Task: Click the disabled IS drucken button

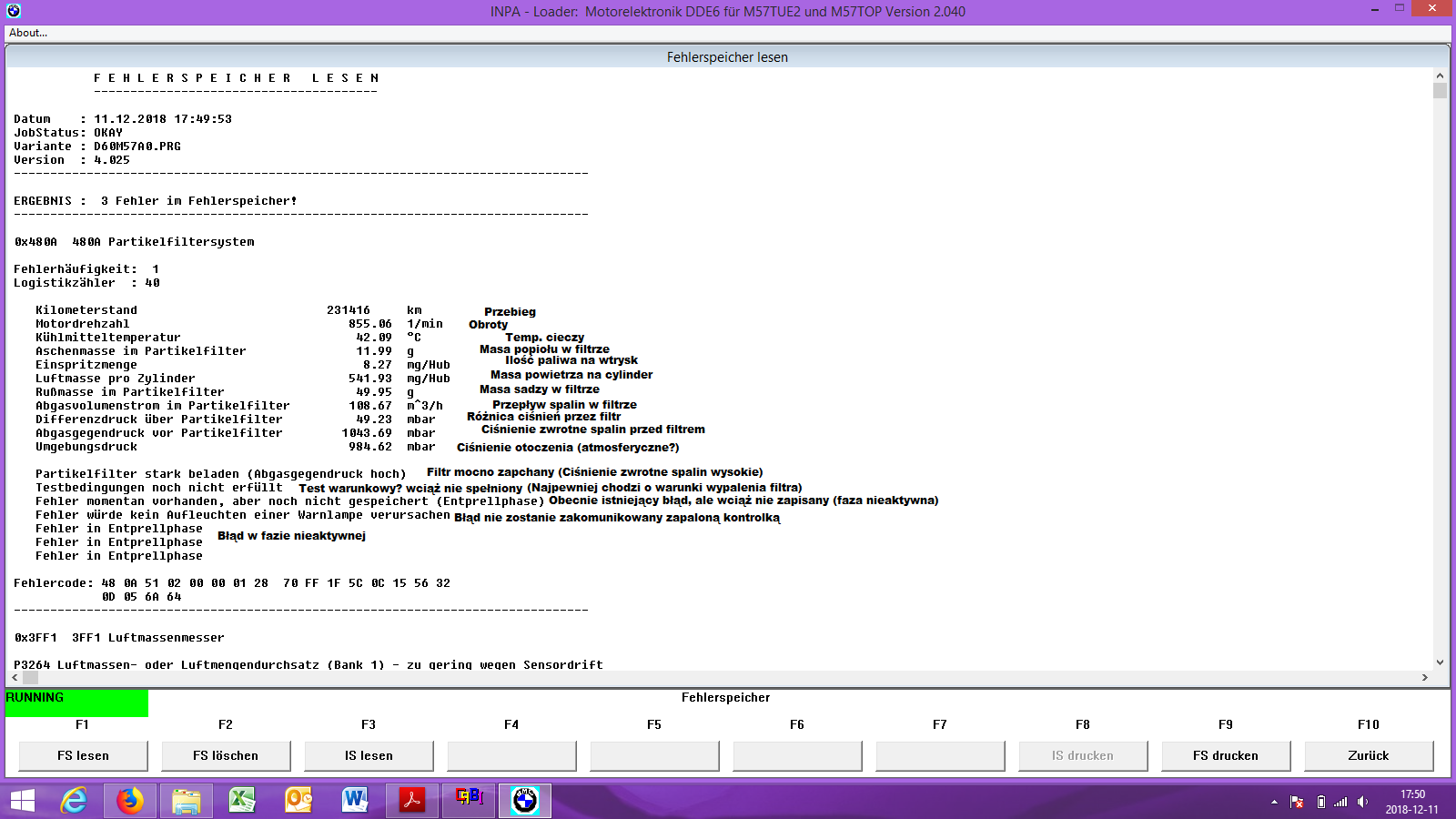Action: 1083,755
